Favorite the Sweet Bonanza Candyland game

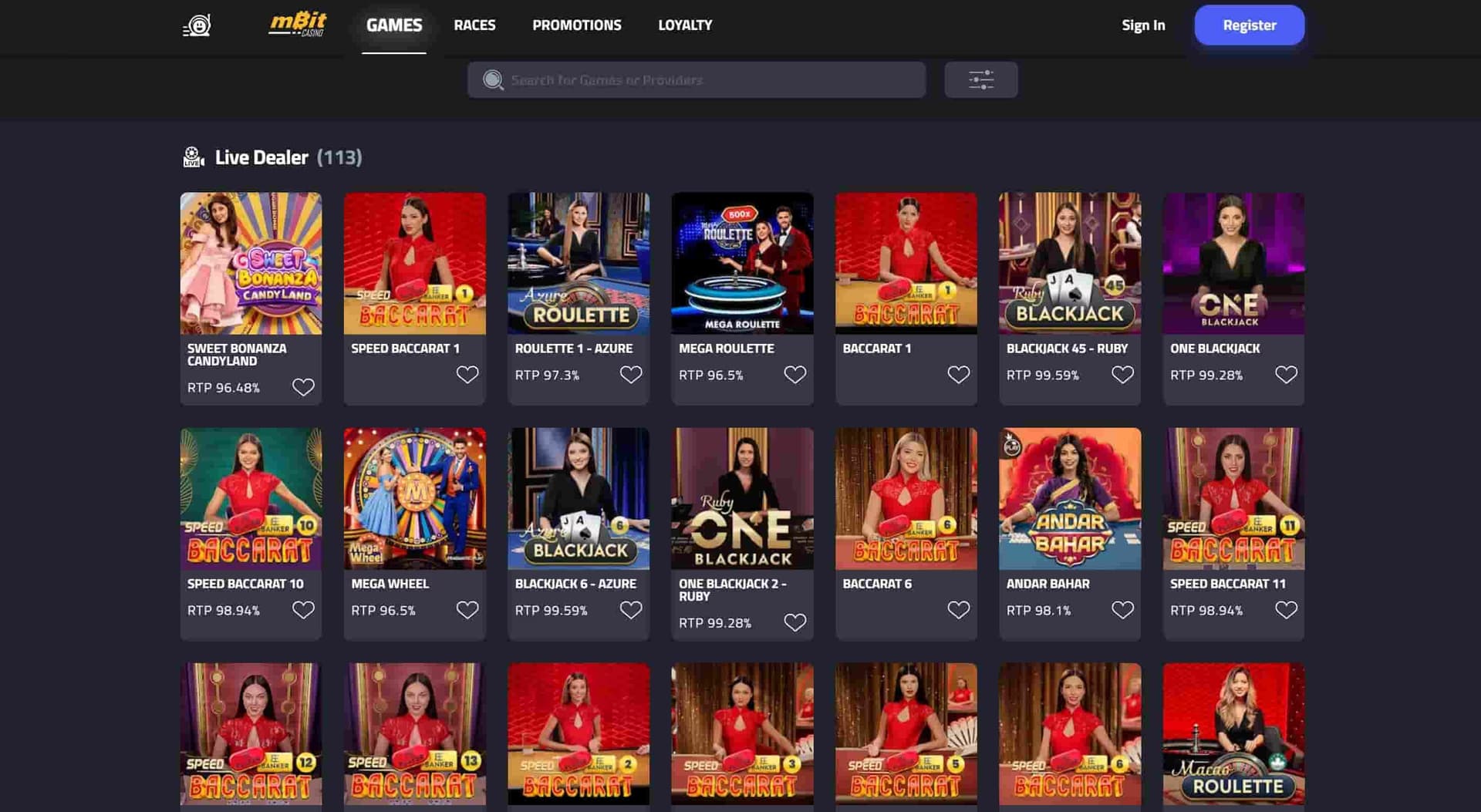pos(304,386)
